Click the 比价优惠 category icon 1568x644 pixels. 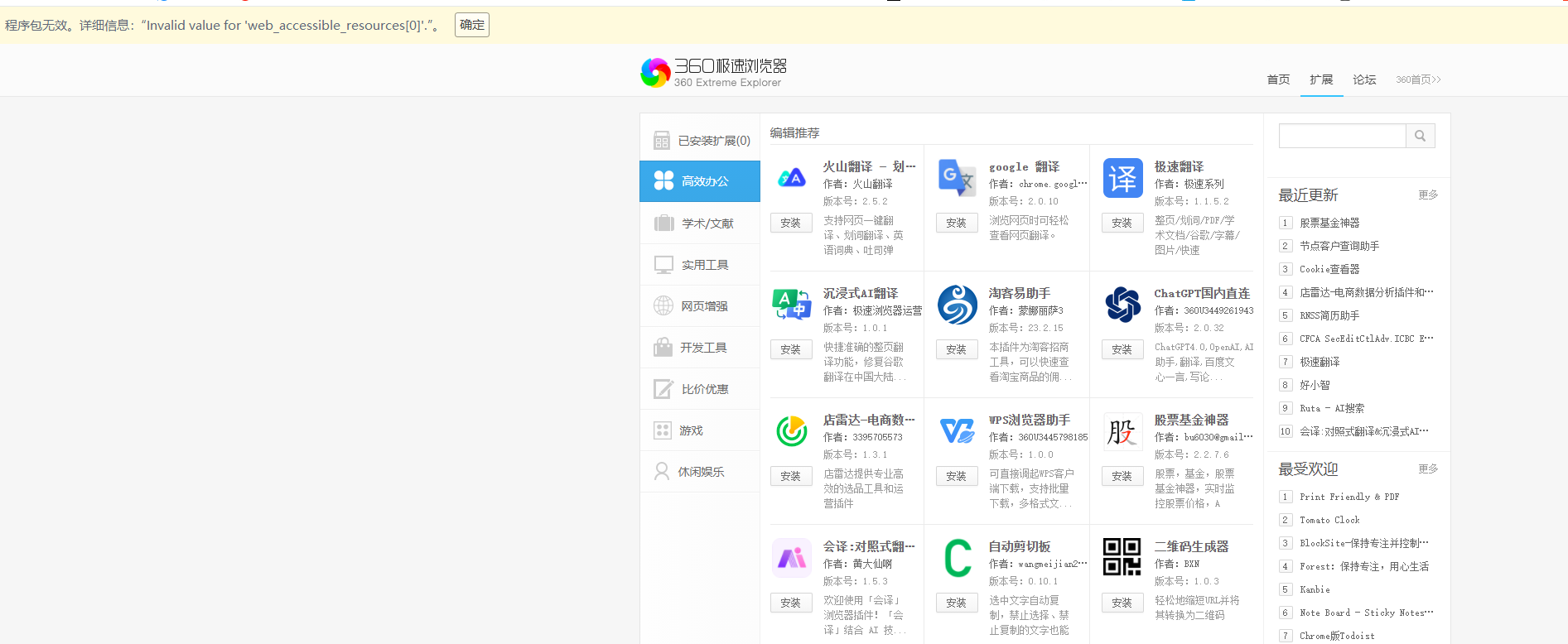663,389
